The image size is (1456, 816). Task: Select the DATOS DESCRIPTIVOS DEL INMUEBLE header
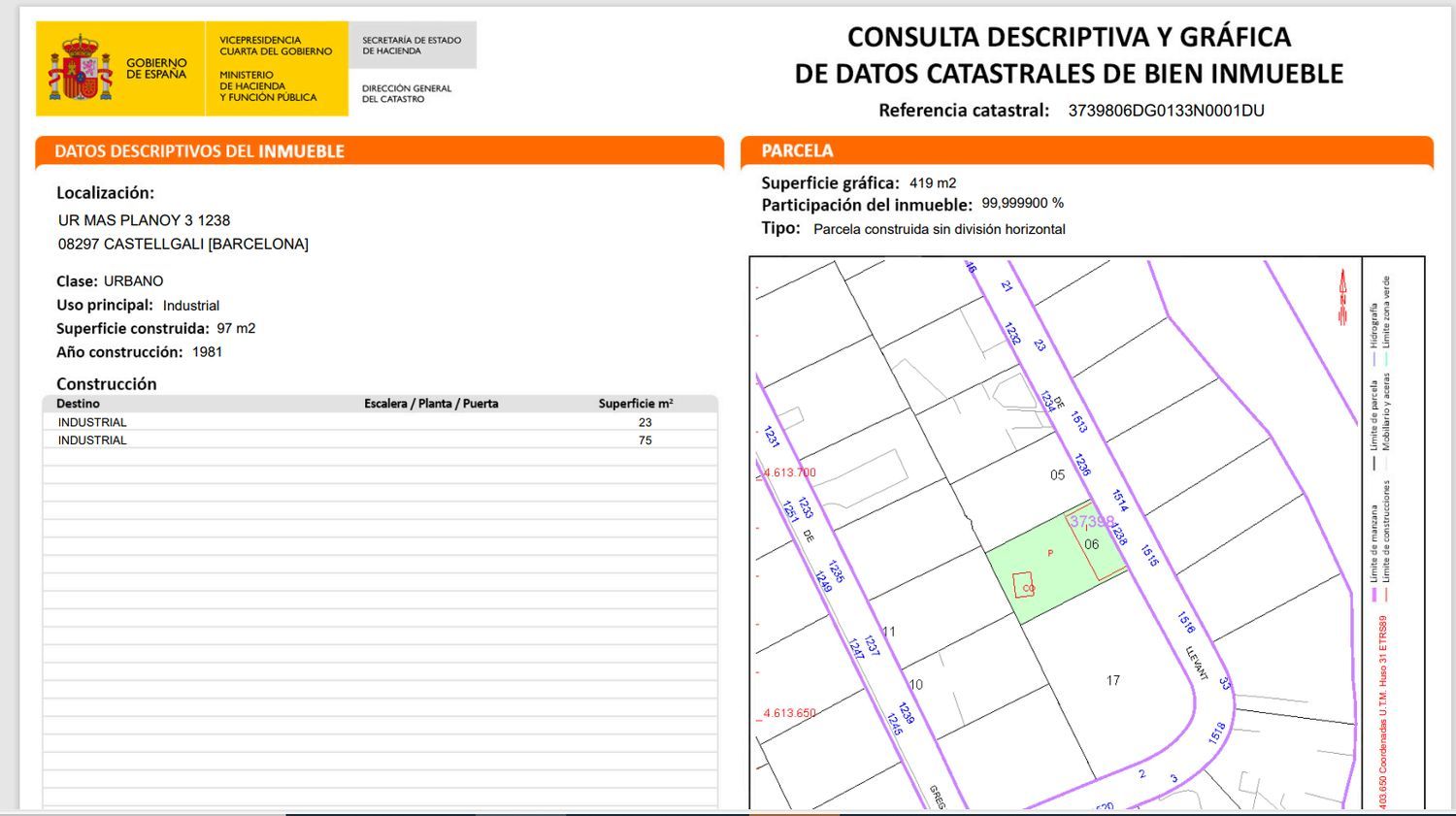(199, 151)
